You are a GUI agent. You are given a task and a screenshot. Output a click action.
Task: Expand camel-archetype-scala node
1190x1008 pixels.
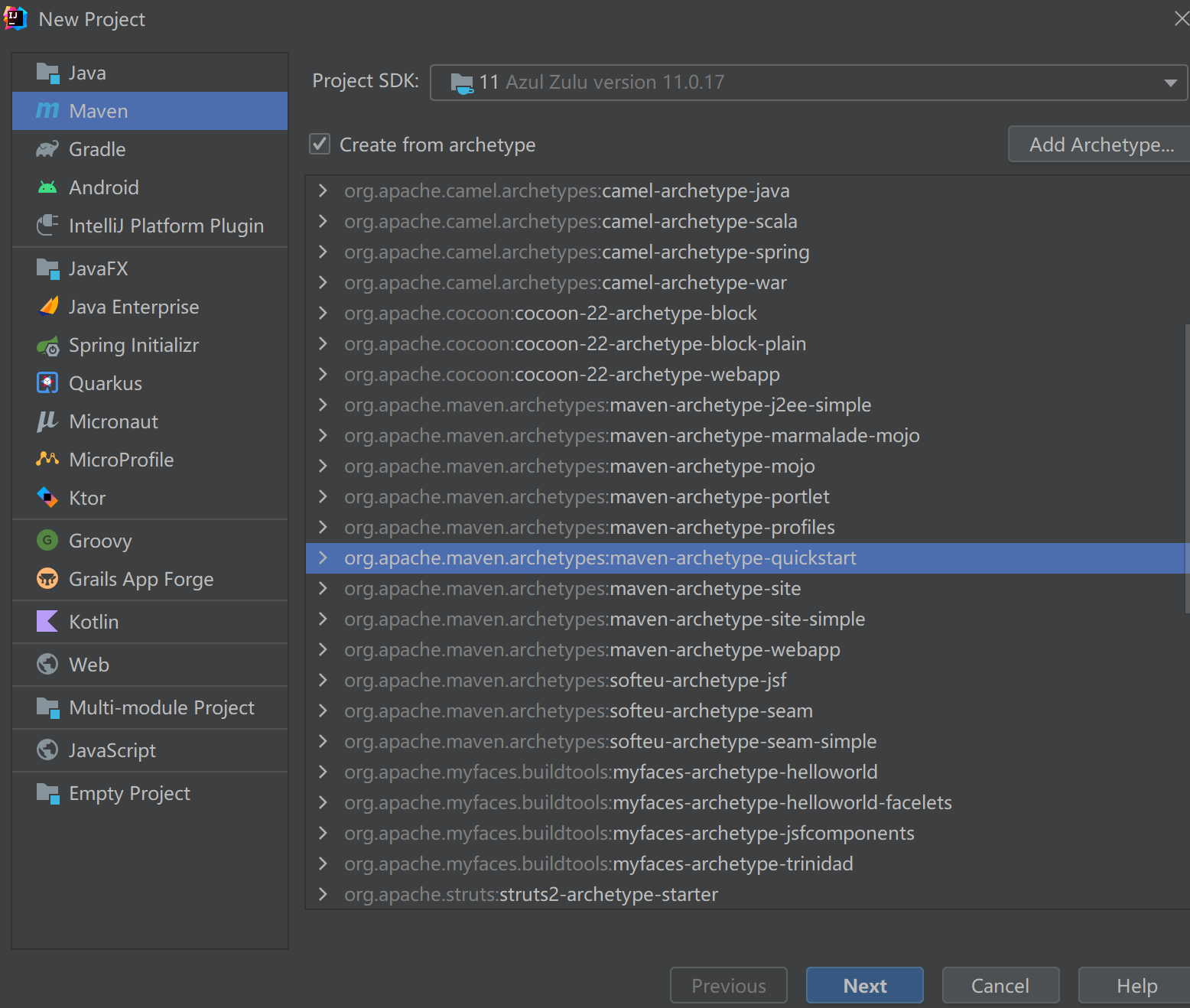(323, 221)
